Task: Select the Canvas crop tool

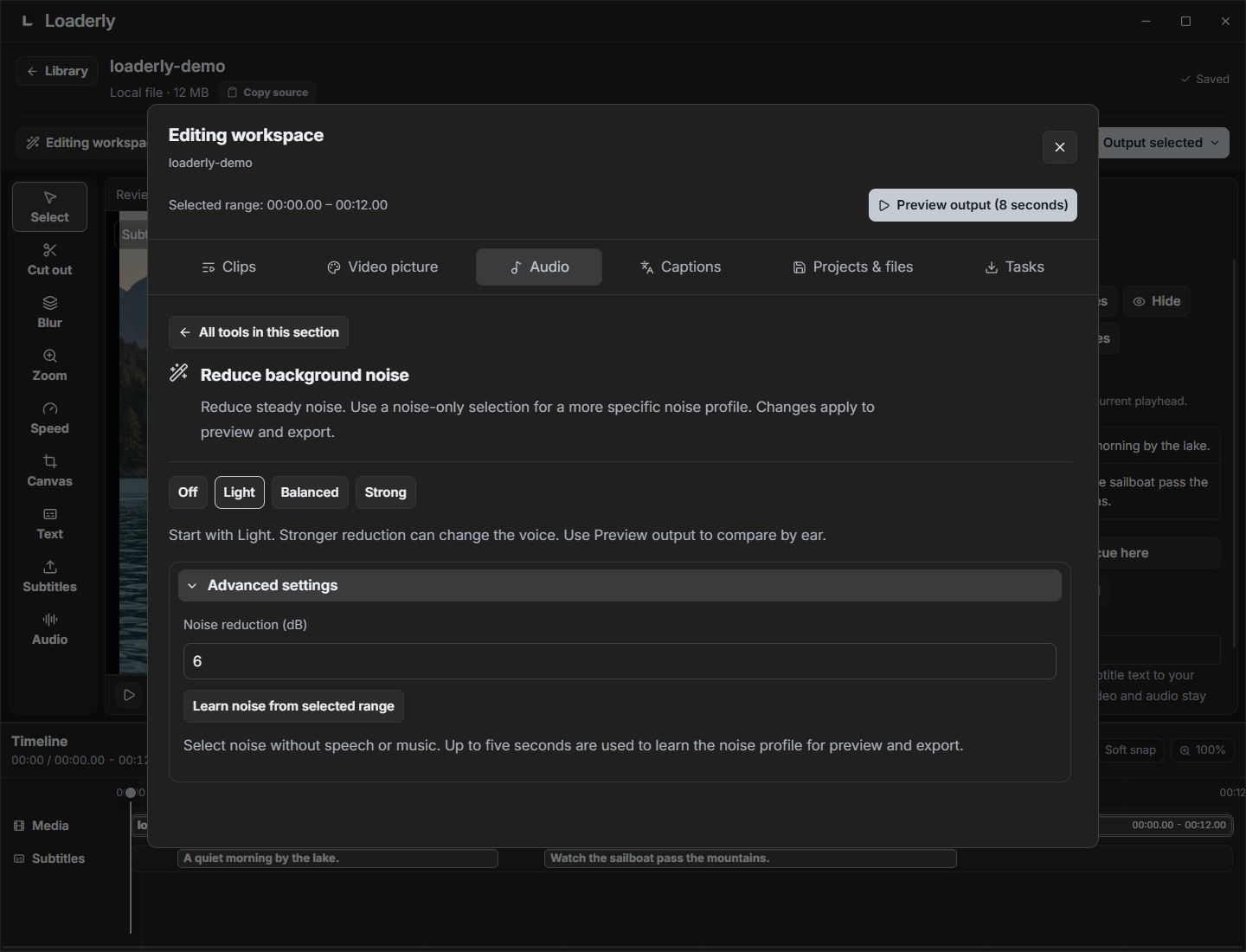Action: (49, 471)
